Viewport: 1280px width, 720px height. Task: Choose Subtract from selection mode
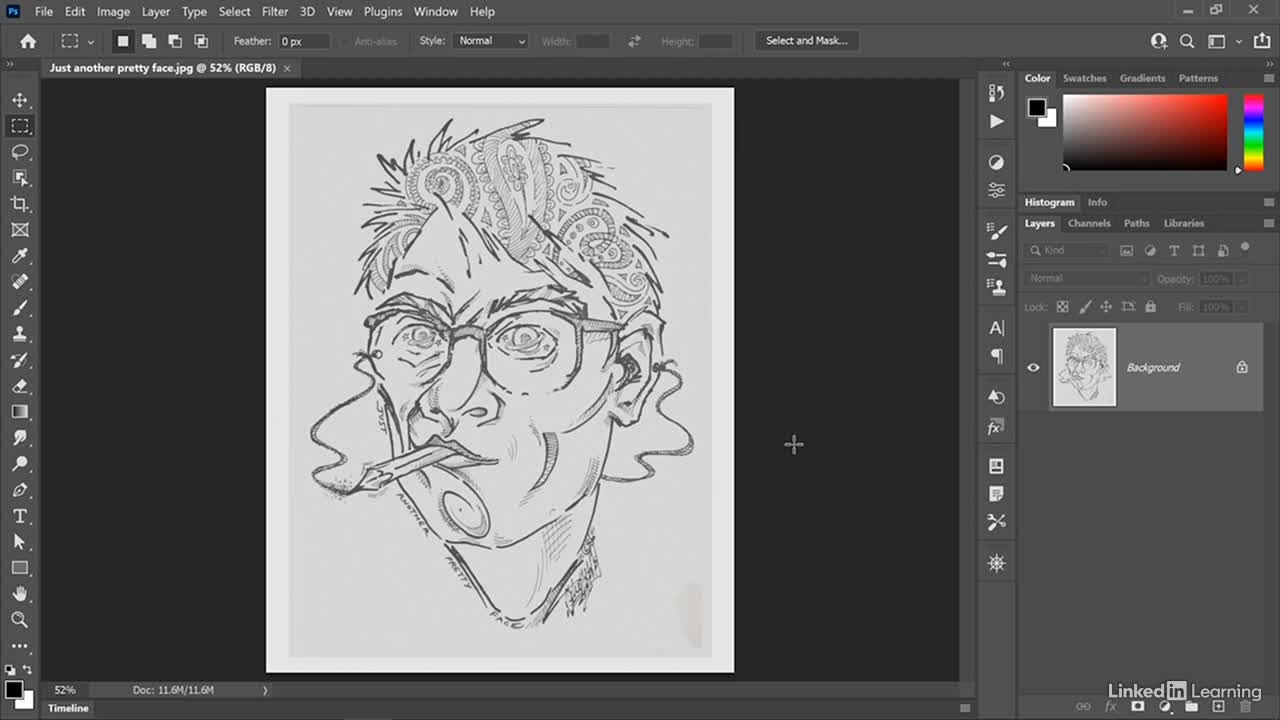coord(175,41)
